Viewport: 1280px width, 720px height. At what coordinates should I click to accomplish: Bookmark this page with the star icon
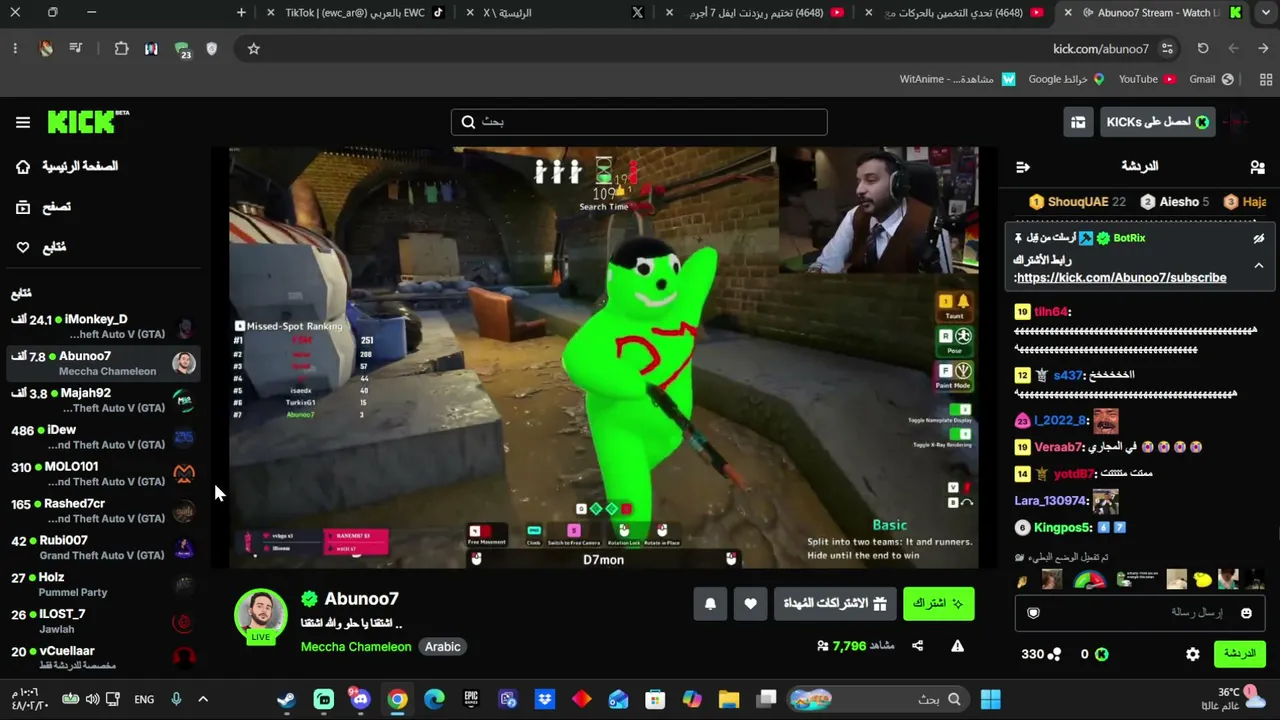254,48
